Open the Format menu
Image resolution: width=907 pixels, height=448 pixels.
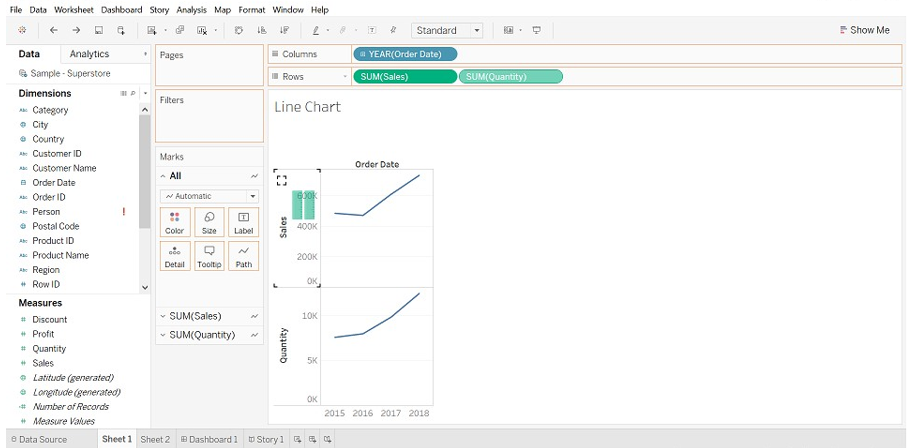(252, 10)
